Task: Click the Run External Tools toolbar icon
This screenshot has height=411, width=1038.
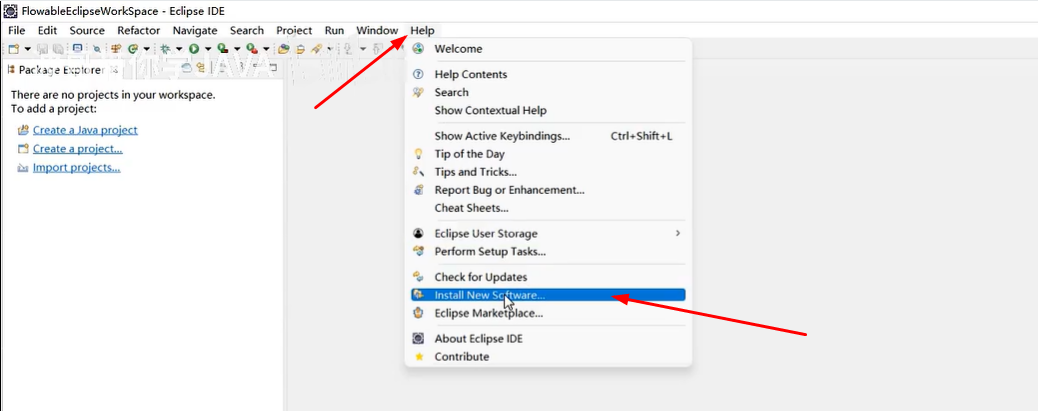Action: (252, 48)
